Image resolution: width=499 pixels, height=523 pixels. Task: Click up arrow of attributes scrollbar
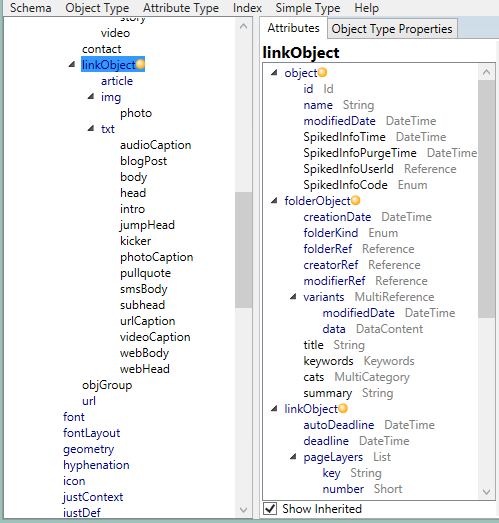(x=486, y=72)
